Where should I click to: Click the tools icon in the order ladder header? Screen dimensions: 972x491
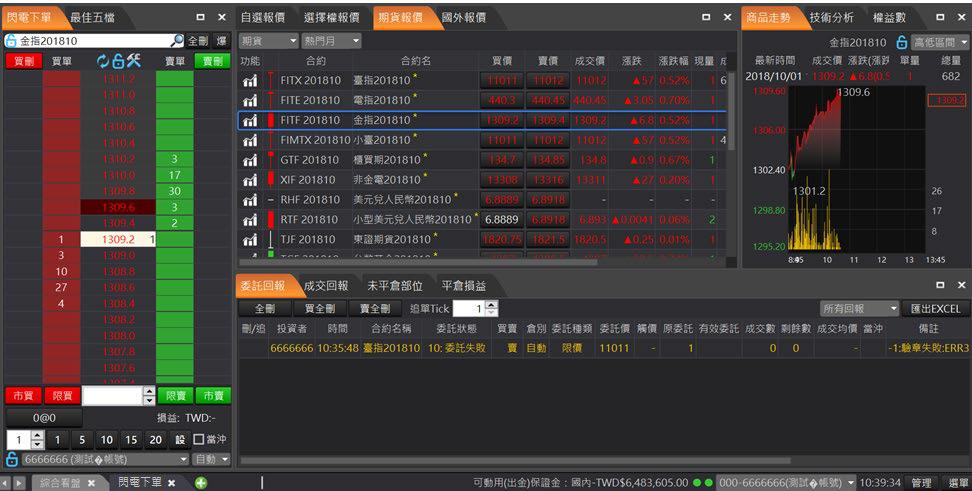pos(134,61)
